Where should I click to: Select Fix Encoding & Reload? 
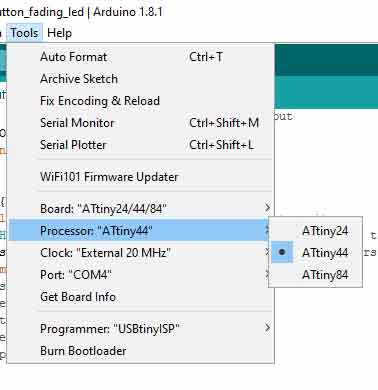[x=140, y=101]
